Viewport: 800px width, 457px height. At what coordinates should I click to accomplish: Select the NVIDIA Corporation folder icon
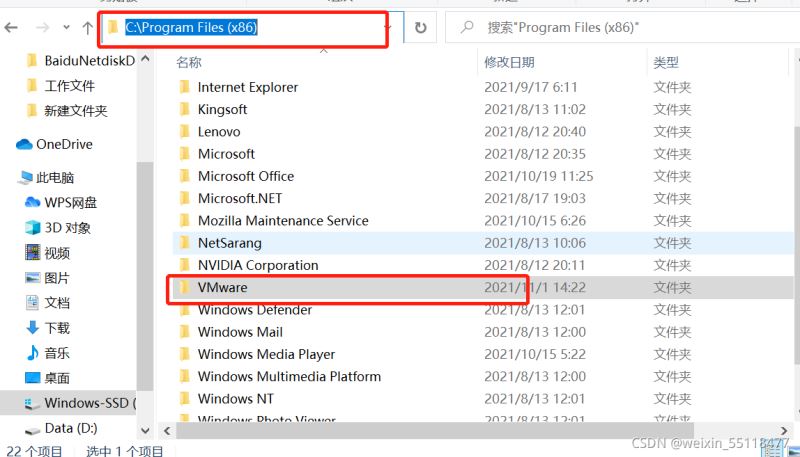pyautogui.click(x=185, y=265)
